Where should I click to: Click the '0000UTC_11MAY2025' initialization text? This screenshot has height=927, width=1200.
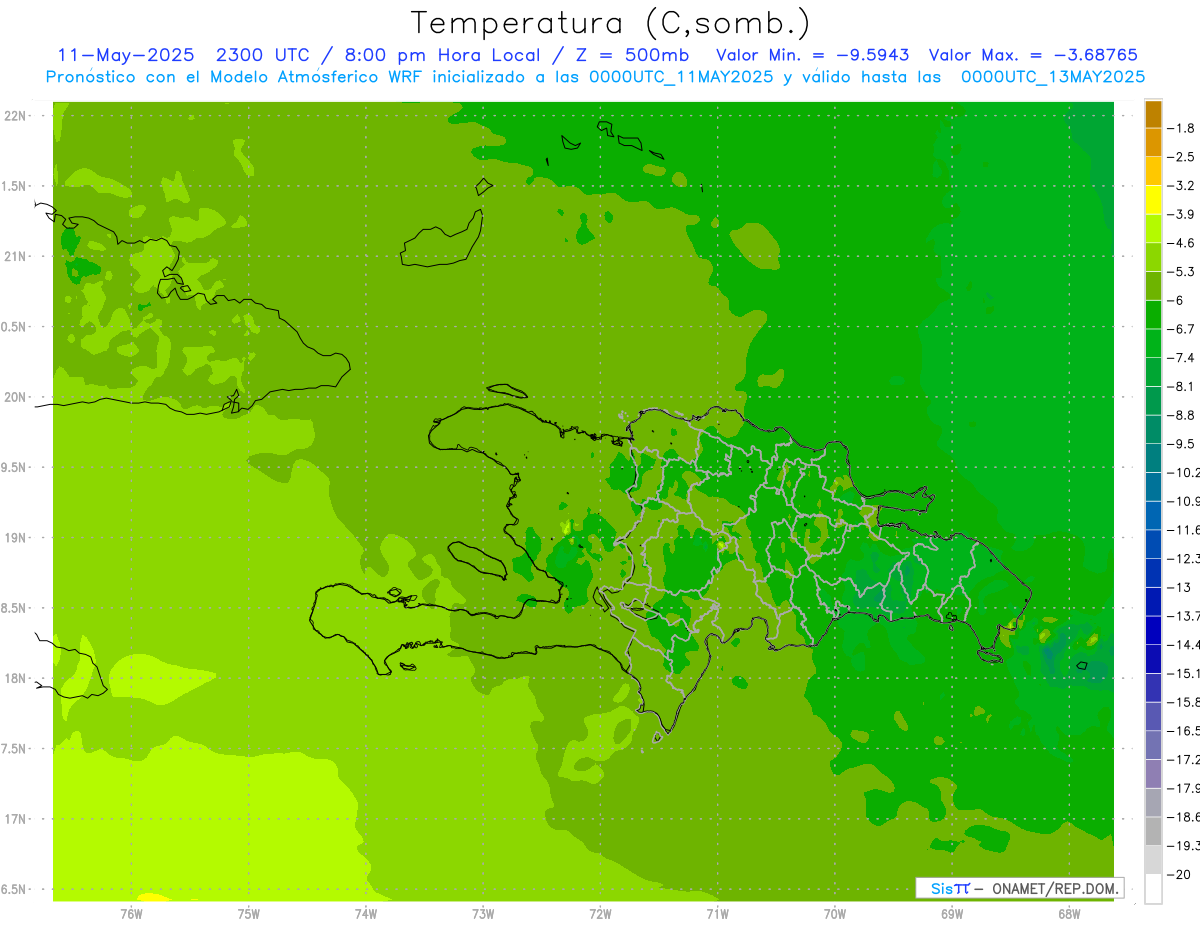click(681, 77)
